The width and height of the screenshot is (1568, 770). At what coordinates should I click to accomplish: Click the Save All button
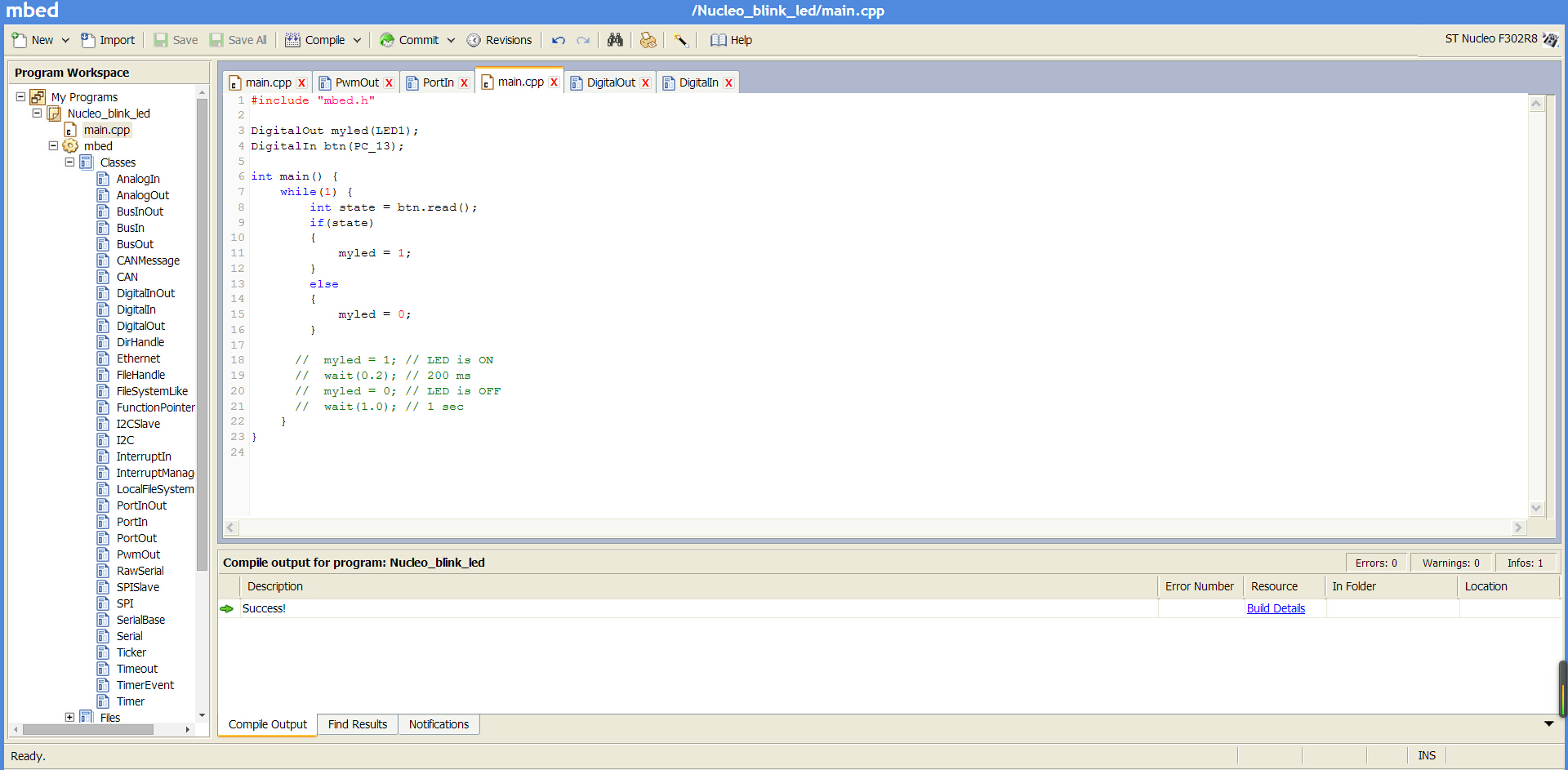(x=238, y=40)
